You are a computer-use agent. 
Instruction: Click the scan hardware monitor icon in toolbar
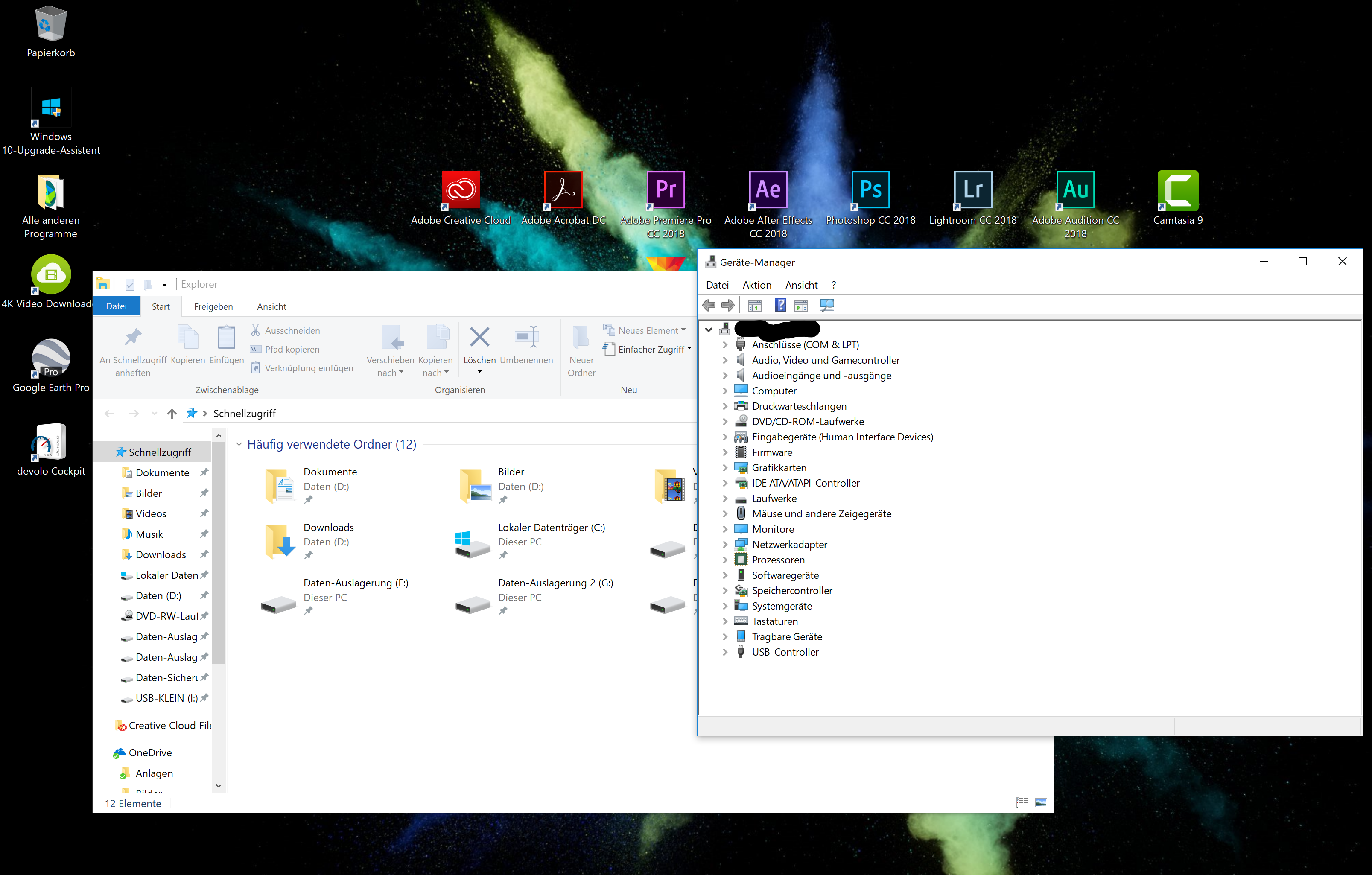tap(827, 305)
